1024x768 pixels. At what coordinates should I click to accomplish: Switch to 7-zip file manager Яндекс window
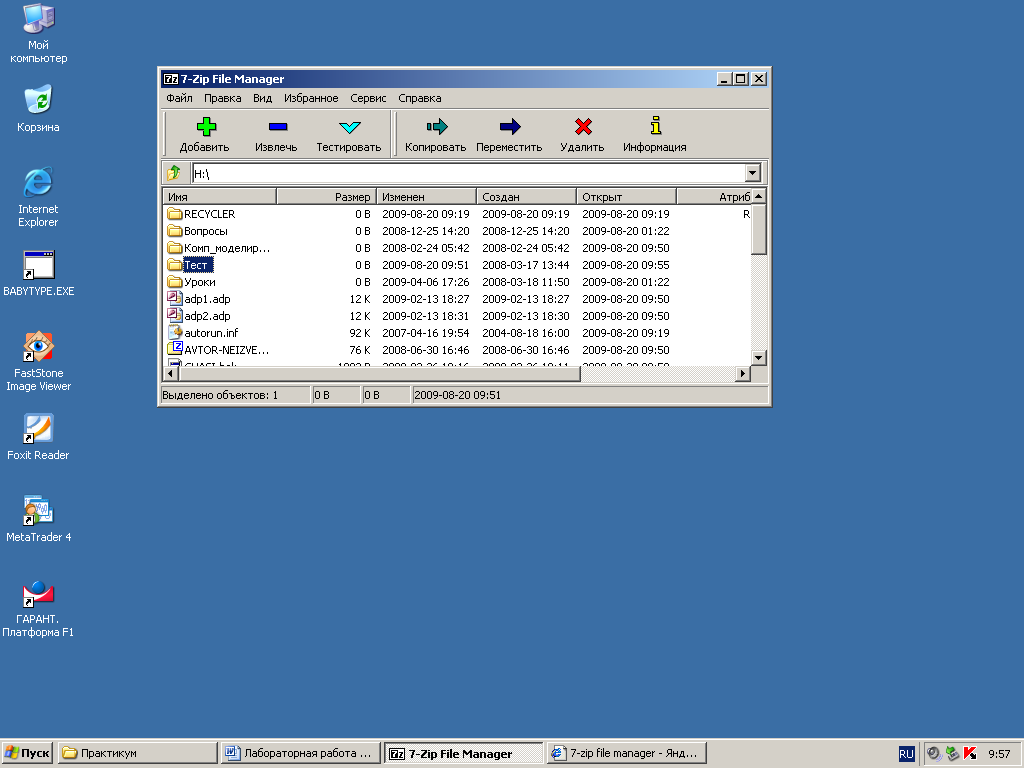[627, 753]
